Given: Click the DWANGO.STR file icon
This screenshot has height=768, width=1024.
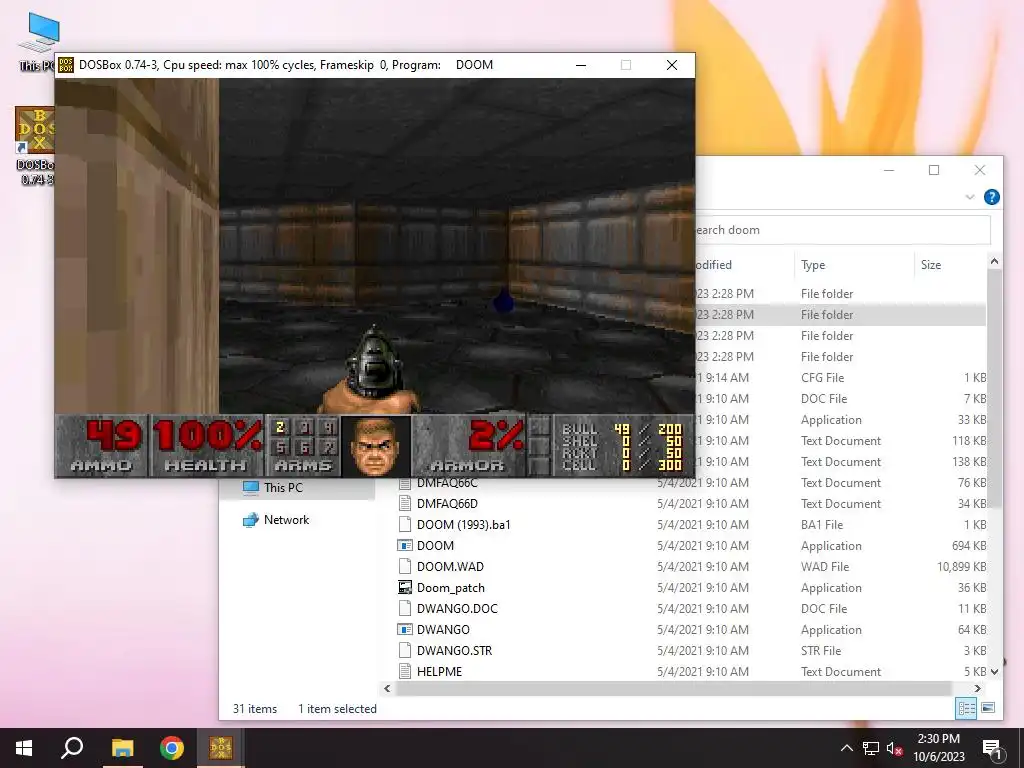Looking at the screenshot, I should point(405,650).
